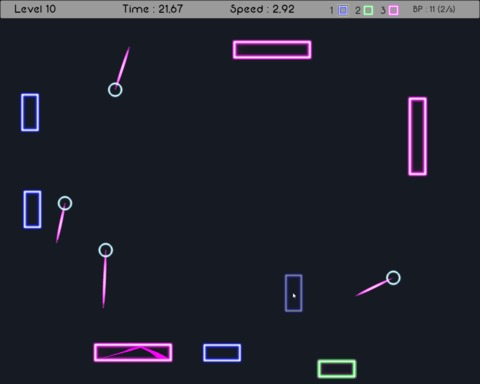The height and width of the screenshot is (384, 480).
Task: Select the green block type numbered 2
Action: (x=368, y=10)
